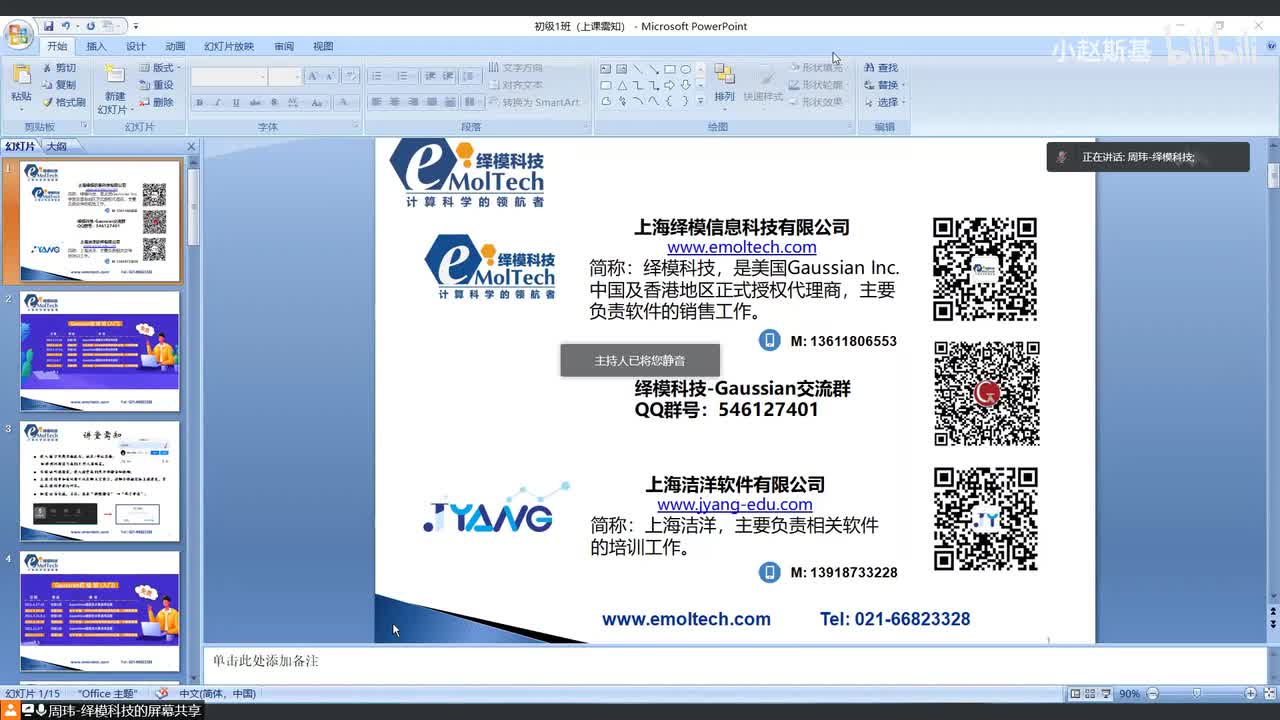Screen dimensions: 1280x720
Task: Click 转换为 SmartArt button
Action: 535,102
